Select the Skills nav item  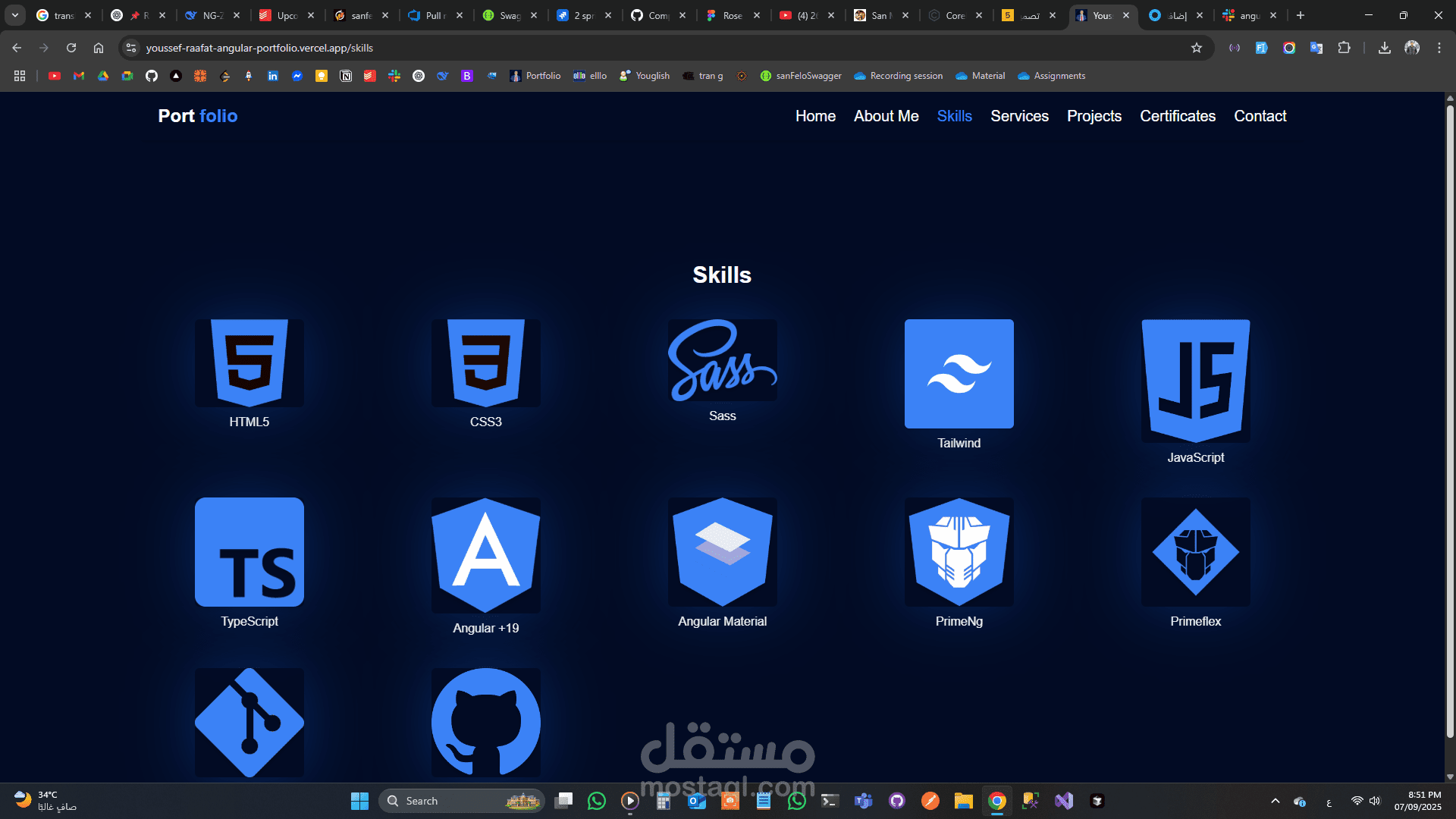[x=954, y=116]
